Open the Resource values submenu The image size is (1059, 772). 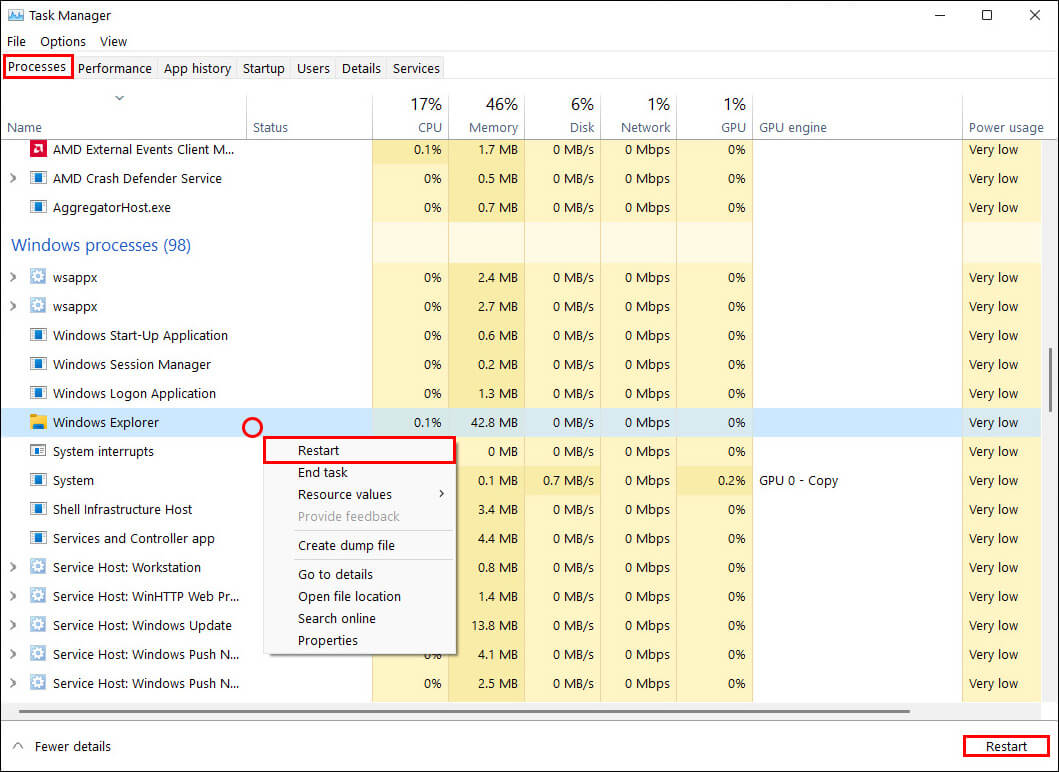pyautogui.click(x=360, y=494)
